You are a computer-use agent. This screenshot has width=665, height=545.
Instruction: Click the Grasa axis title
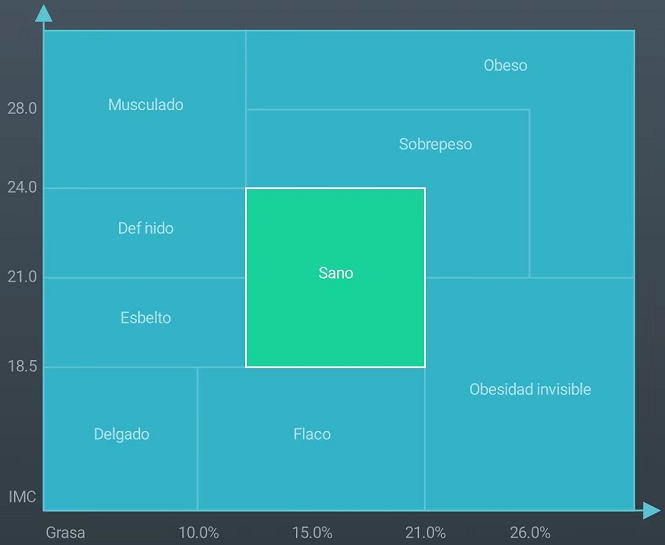[65, 532]
